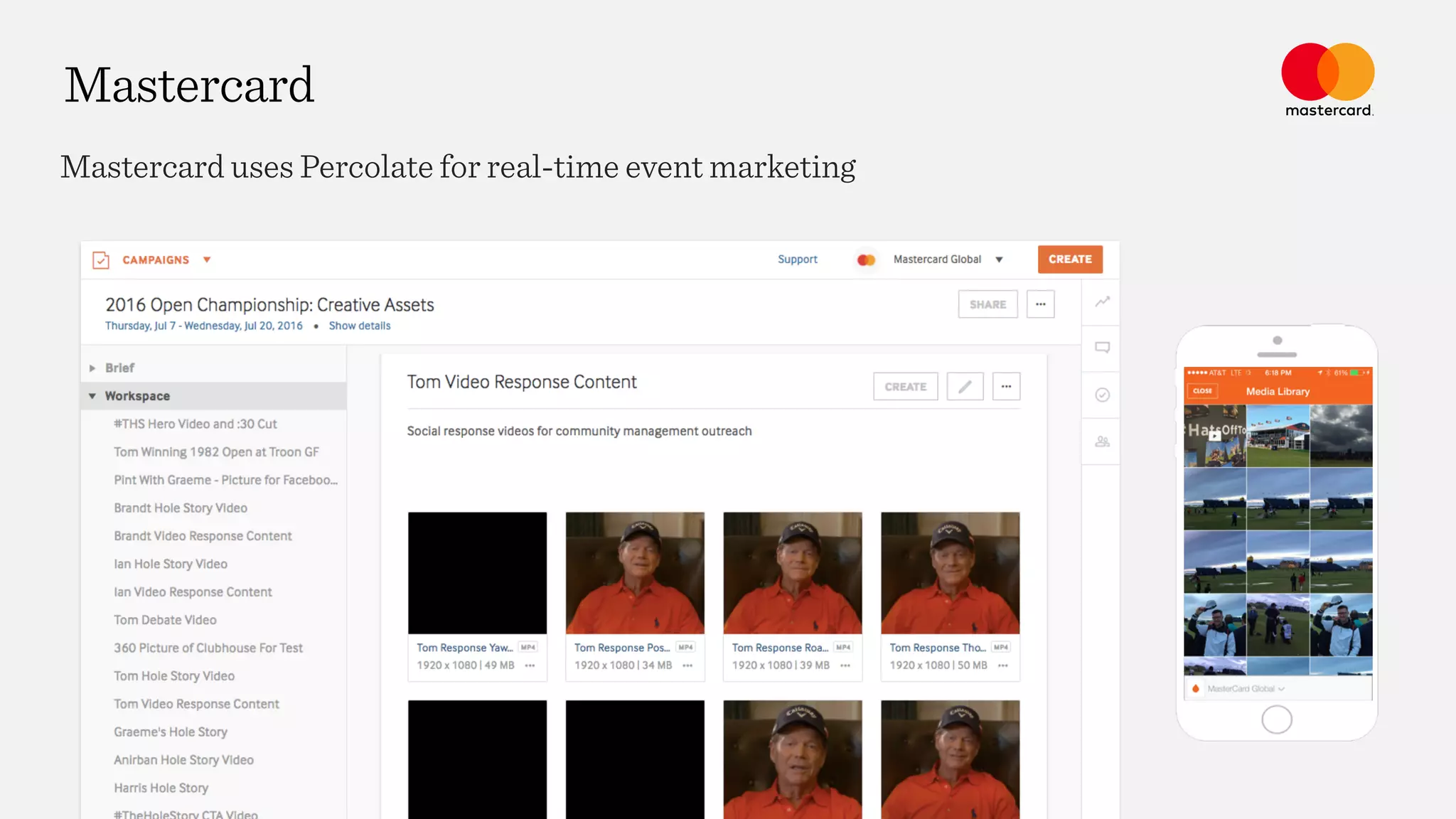Tap the grandstand photo in phone Media Library
The height and width of the screenshot is (819, 1456).
[1278, 436]
